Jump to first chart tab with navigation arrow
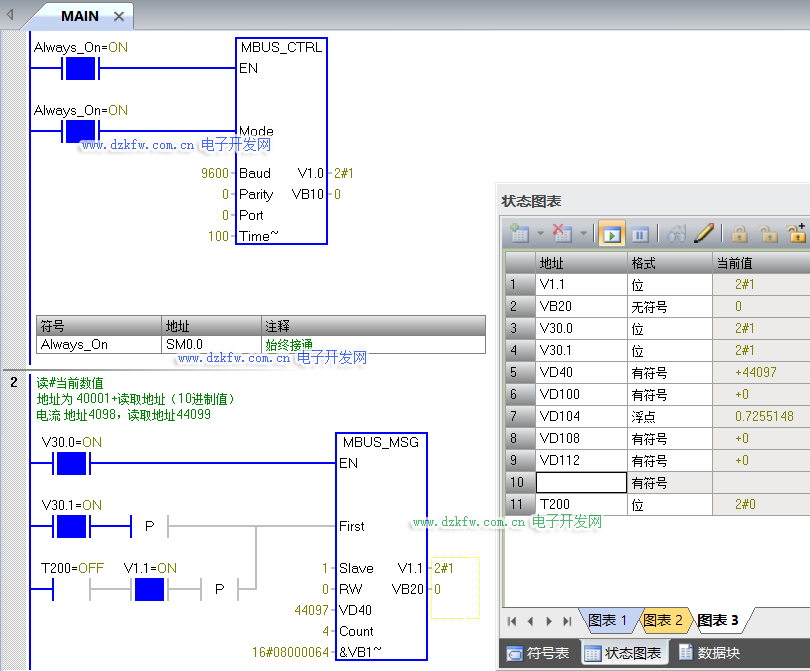This screenshot has height=671, width=810. coord(512,621)
